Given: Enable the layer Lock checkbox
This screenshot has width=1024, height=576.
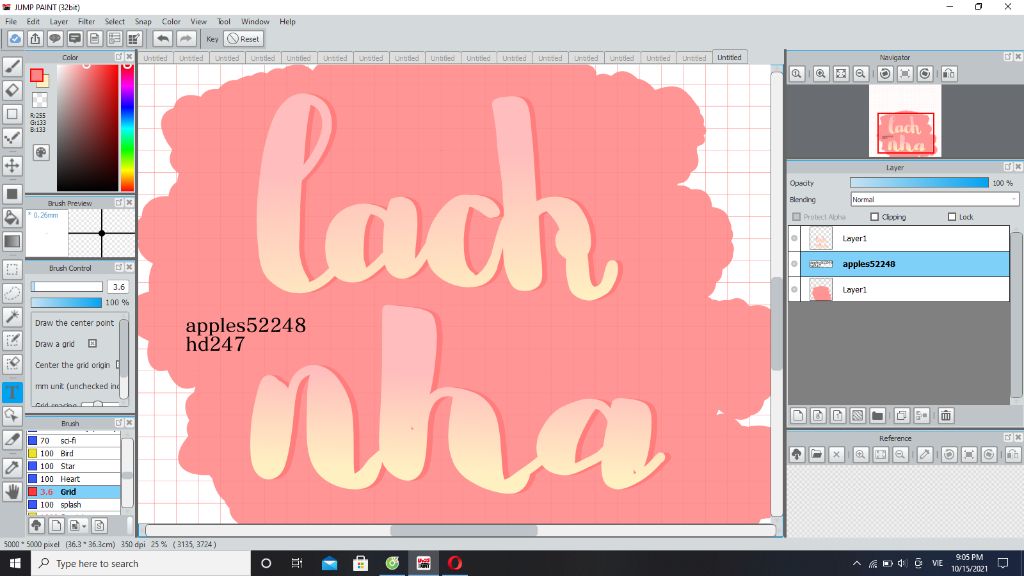Looking at the screenshot, I should [952, 217].
